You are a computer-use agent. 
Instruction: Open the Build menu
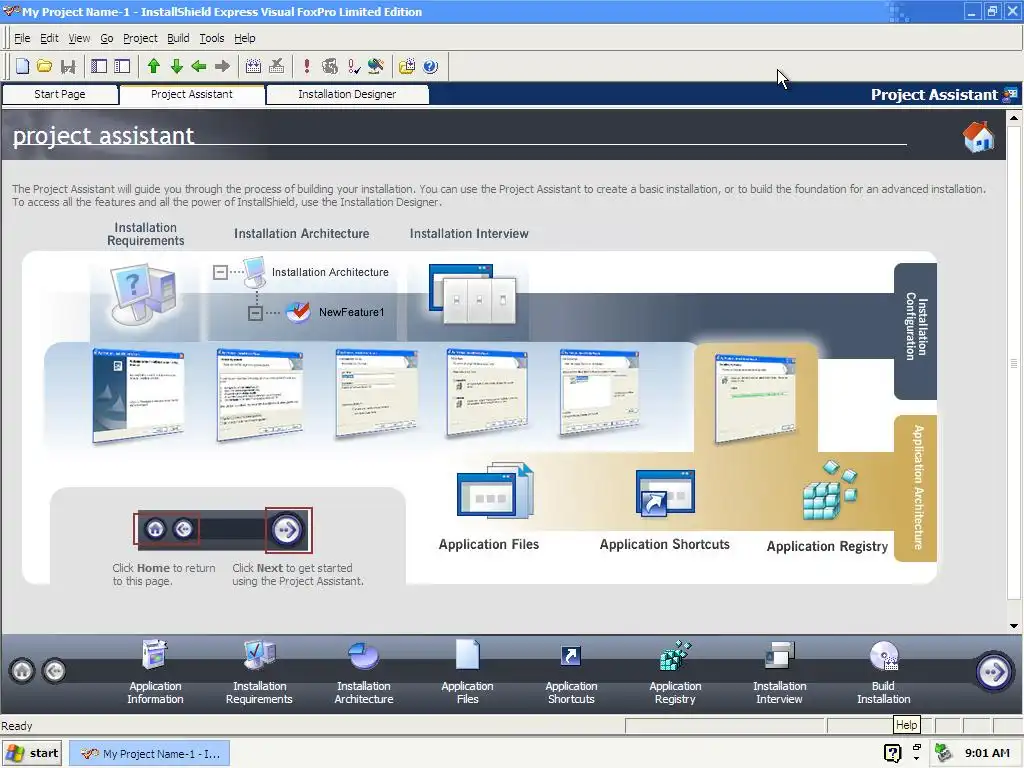(178, 38)
